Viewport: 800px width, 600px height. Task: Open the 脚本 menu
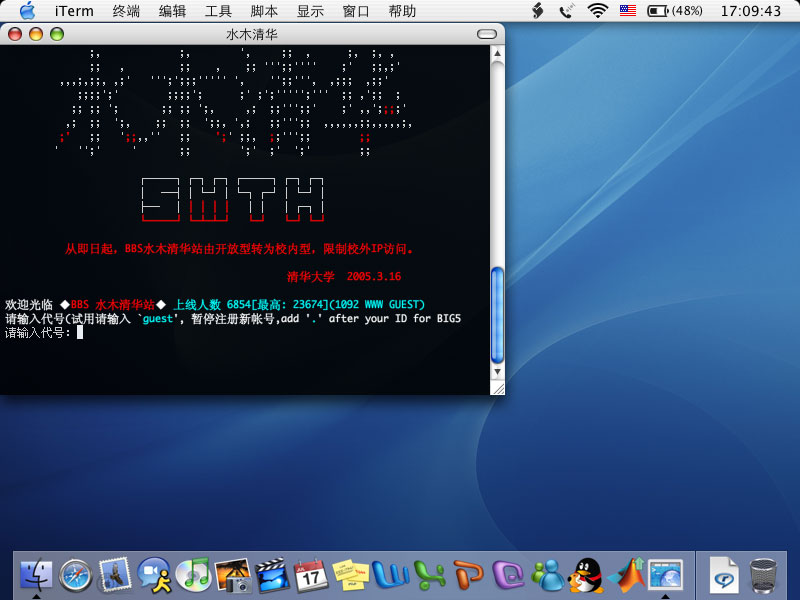[264, 11]
